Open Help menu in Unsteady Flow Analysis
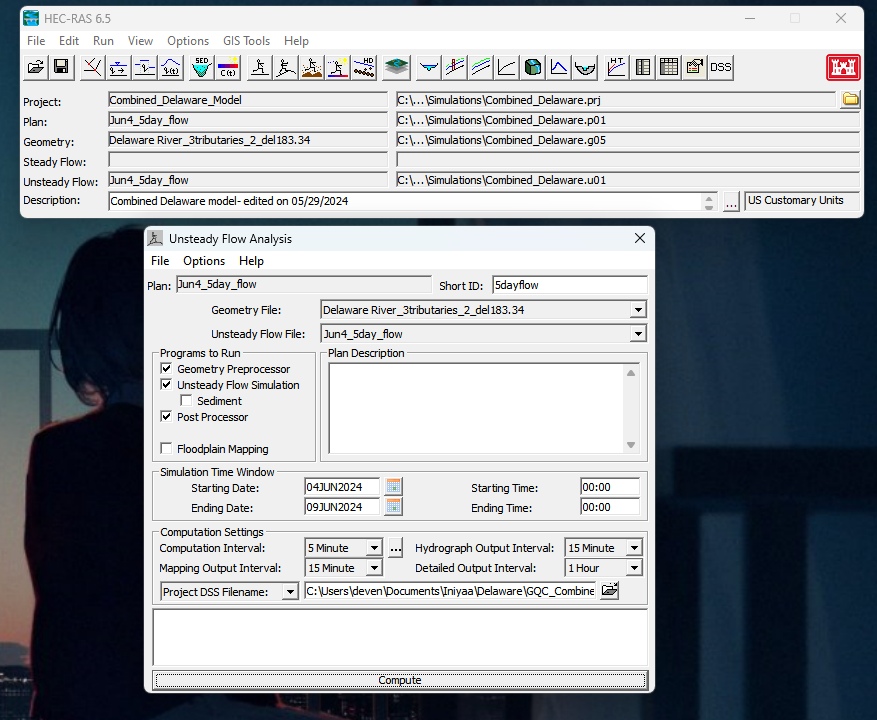Image resolution: width=877 pixels, height=720 pixels. pos(251,261)
